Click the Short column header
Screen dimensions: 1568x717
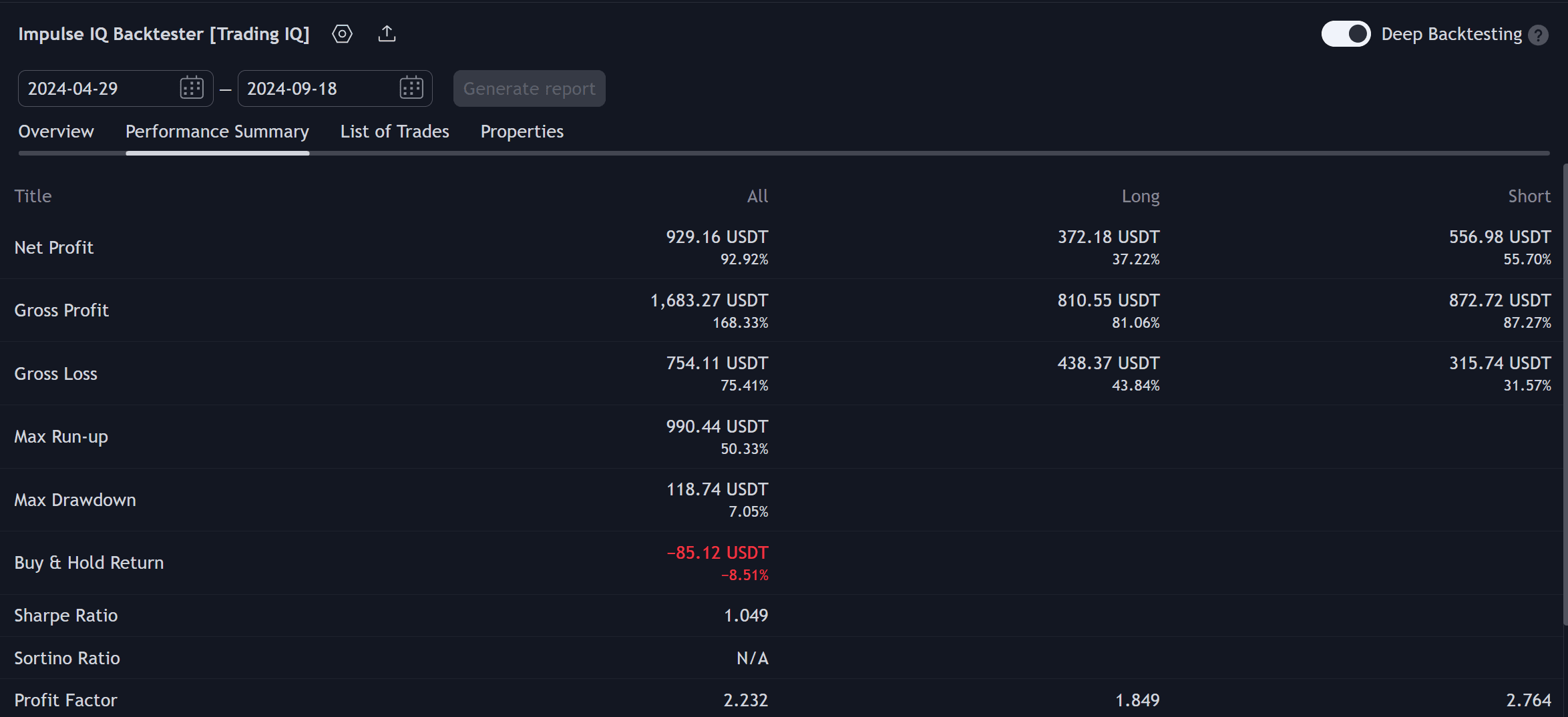coord(1529,196)
